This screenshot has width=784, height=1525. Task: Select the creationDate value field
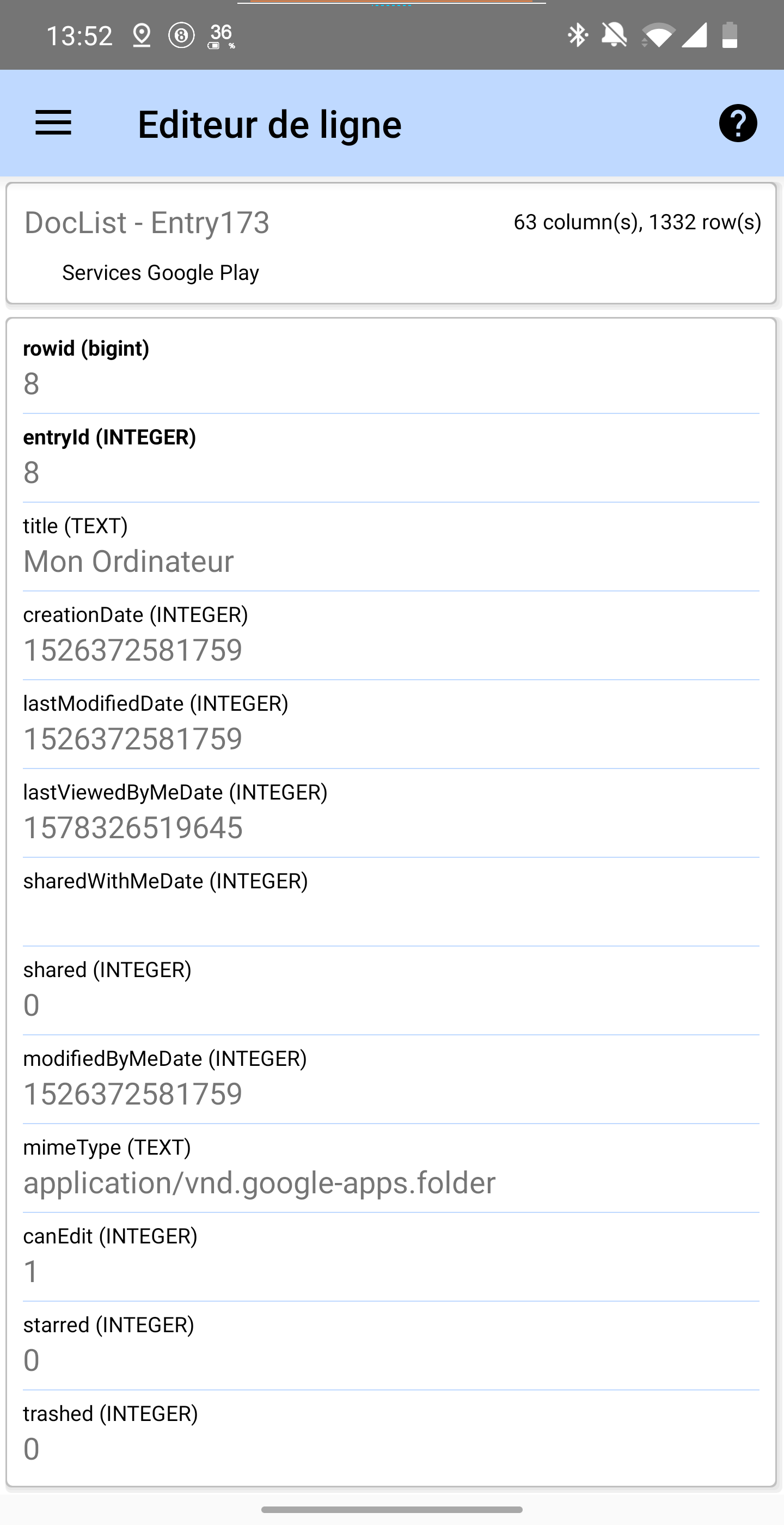pyautogui.click(x=390, y=650)
